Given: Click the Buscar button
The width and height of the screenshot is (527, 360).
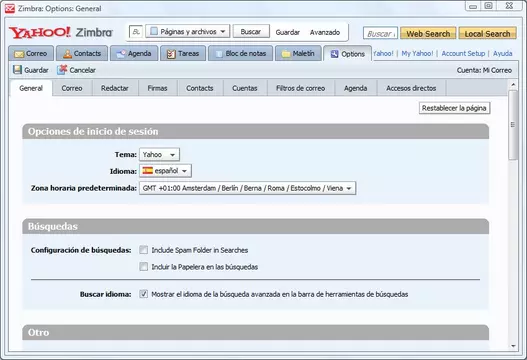Looking at the screenshot, I should coord(251,32).
